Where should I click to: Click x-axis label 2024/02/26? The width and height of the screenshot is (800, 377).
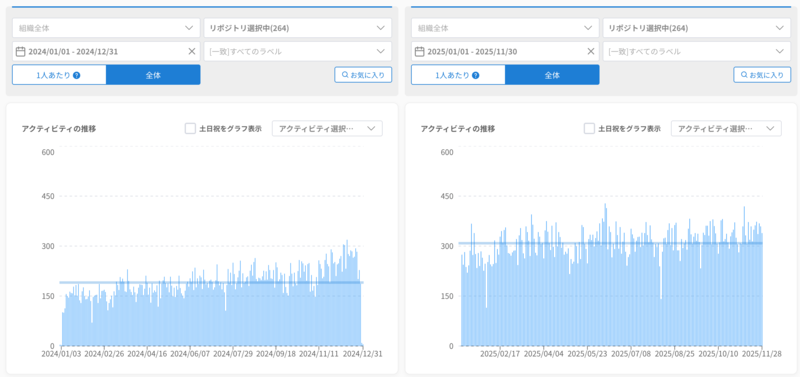click(x=104, y=353)
